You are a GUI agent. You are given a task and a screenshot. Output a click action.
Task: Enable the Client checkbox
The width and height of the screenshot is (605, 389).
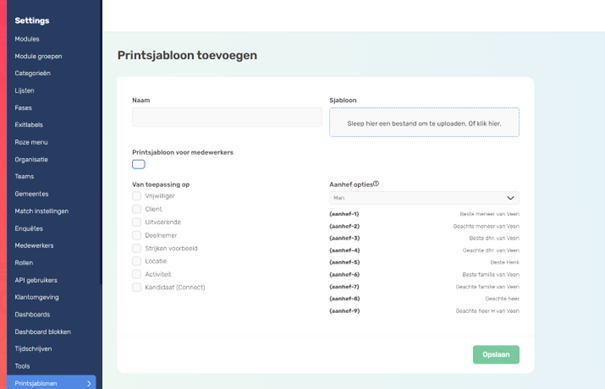(x=137, y=209)
